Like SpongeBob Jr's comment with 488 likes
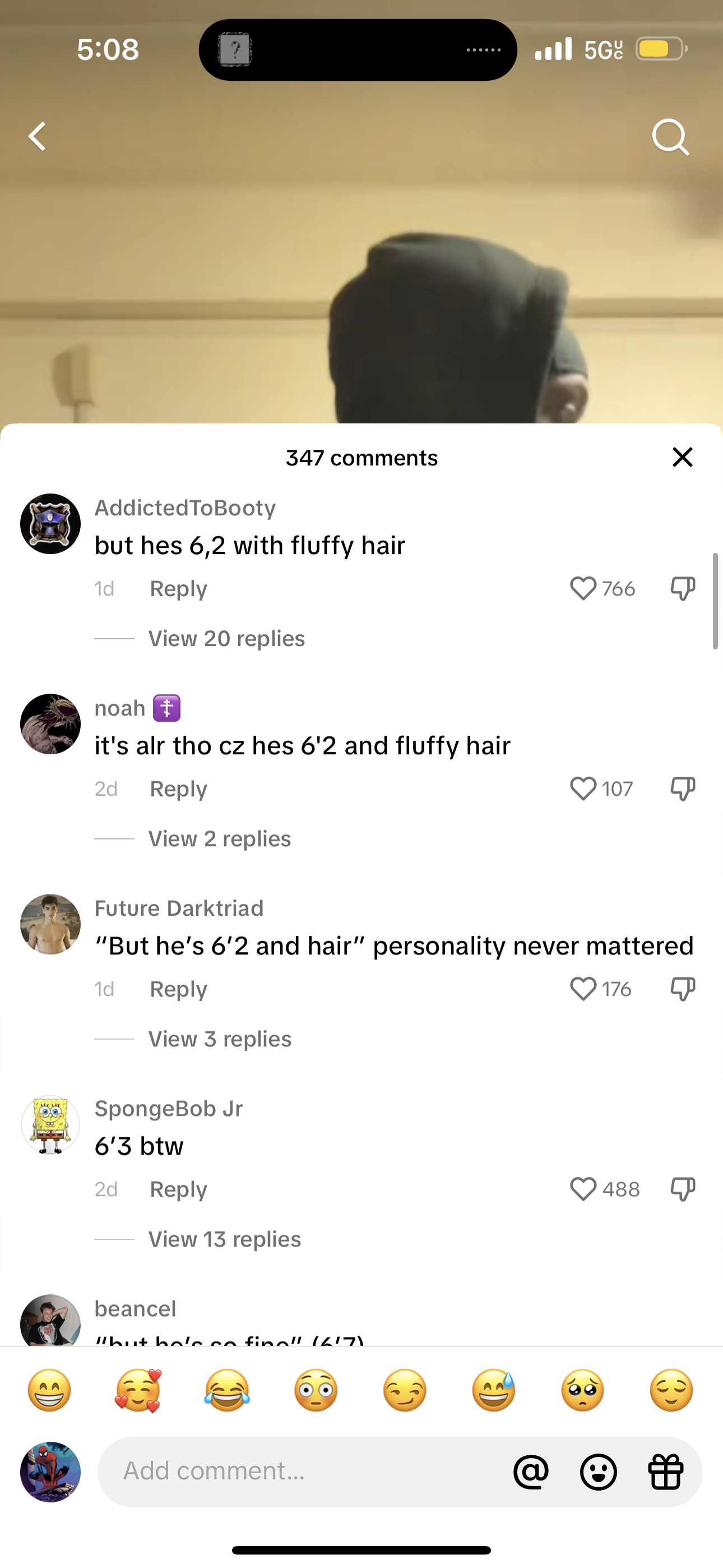Viewport: 723px width, 1568px height. (583, 1189)
